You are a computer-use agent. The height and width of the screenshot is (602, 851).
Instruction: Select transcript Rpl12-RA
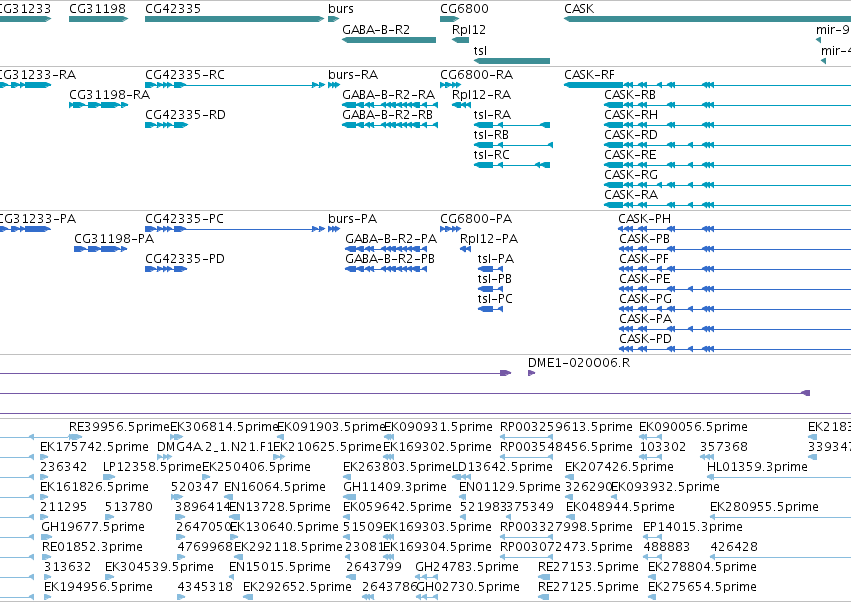click(x=461, y=105)
